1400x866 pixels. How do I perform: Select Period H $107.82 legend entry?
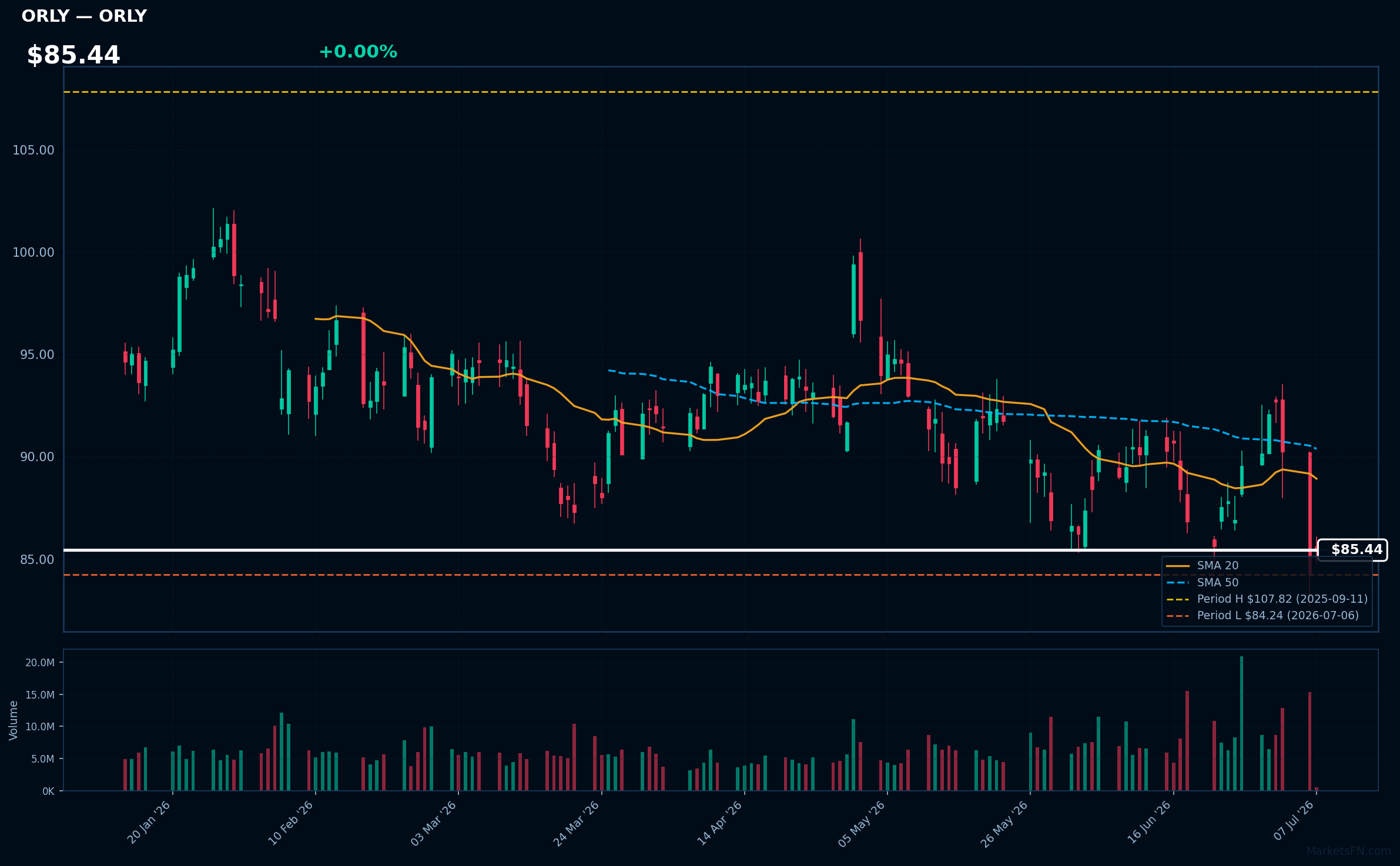1267,599
